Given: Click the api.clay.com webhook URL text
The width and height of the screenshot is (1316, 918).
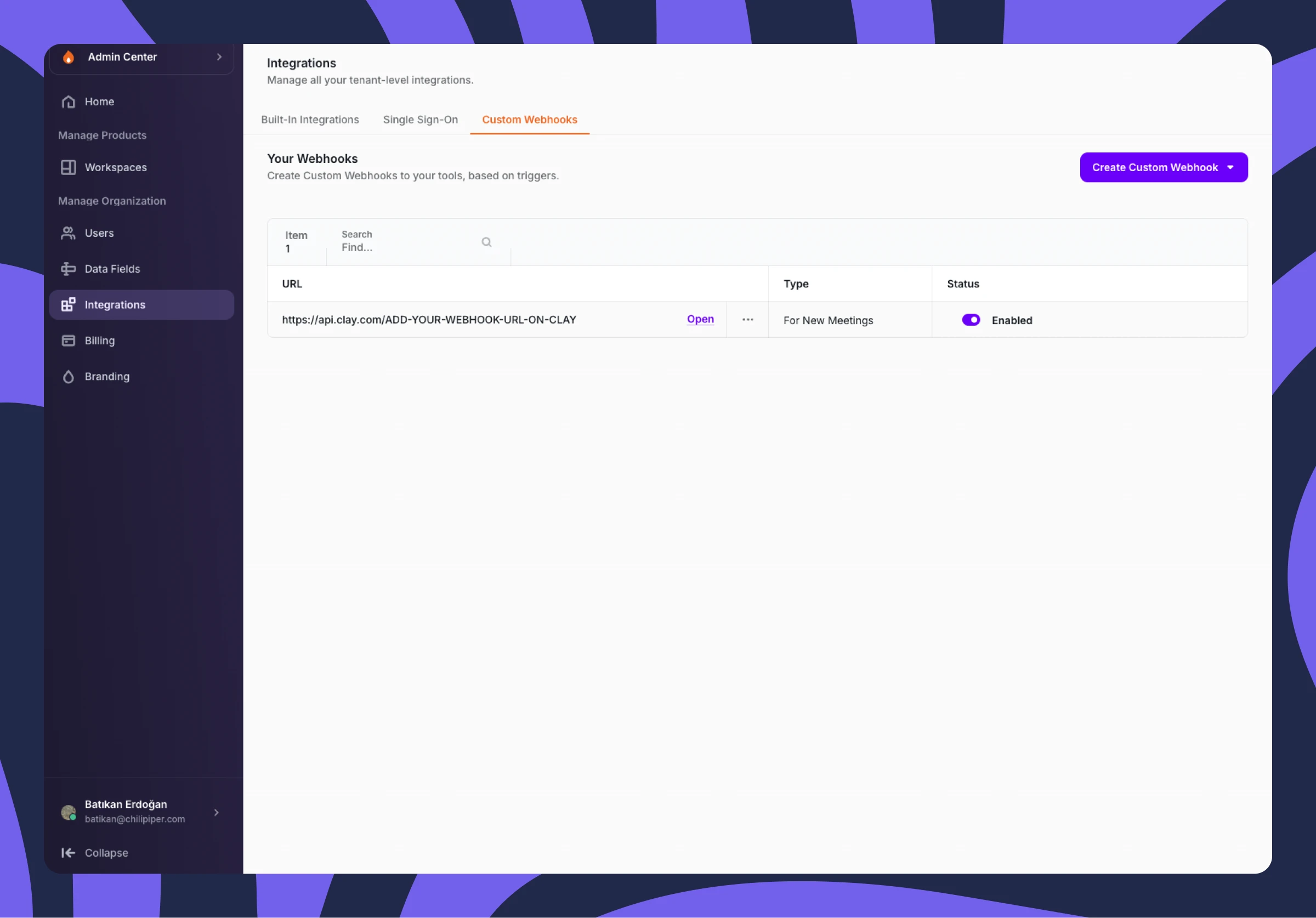Looking at the screenshot, I should 429,319.
